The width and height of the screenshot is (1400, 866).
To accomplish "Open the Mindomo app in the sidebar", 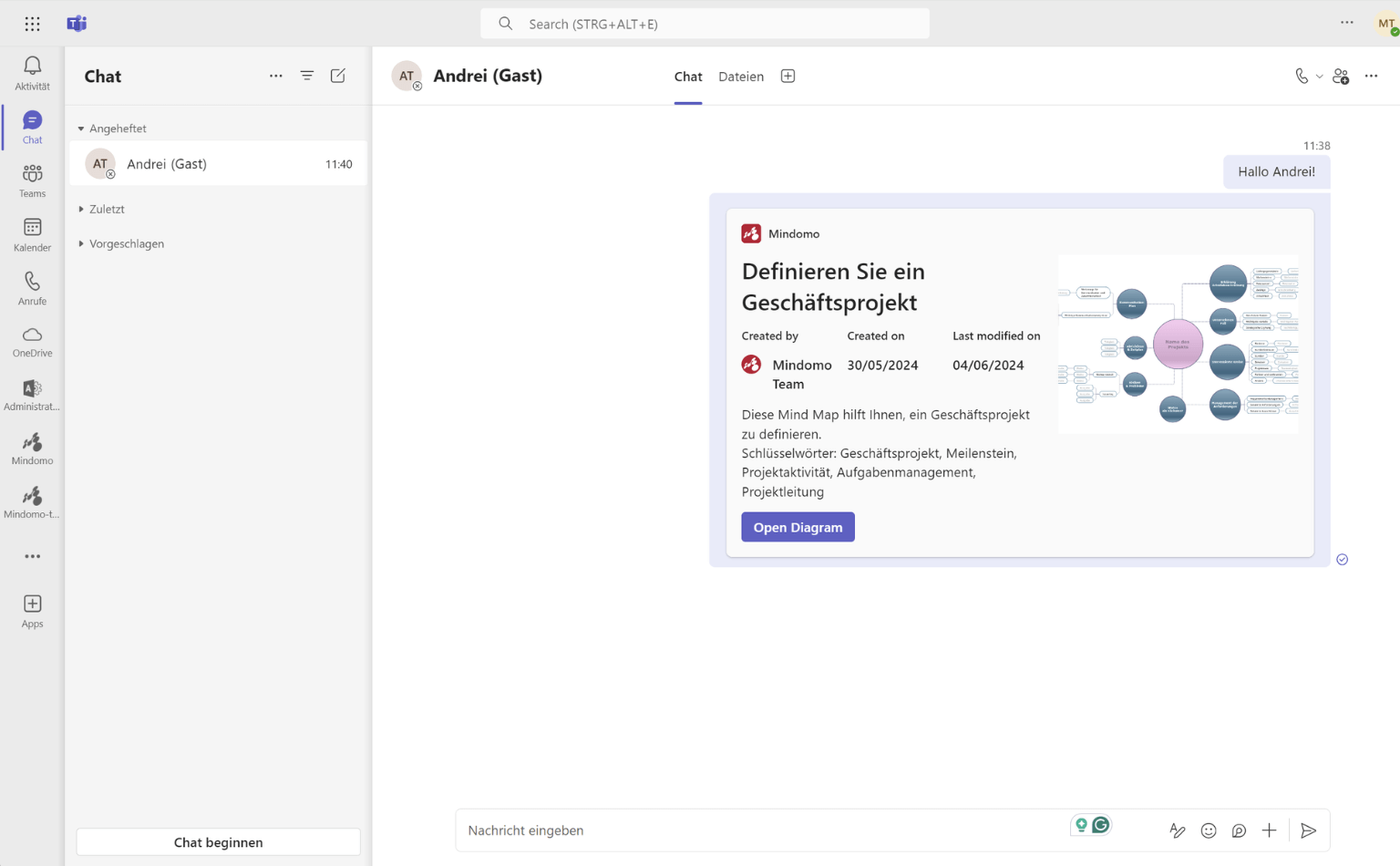I will 32,449.
